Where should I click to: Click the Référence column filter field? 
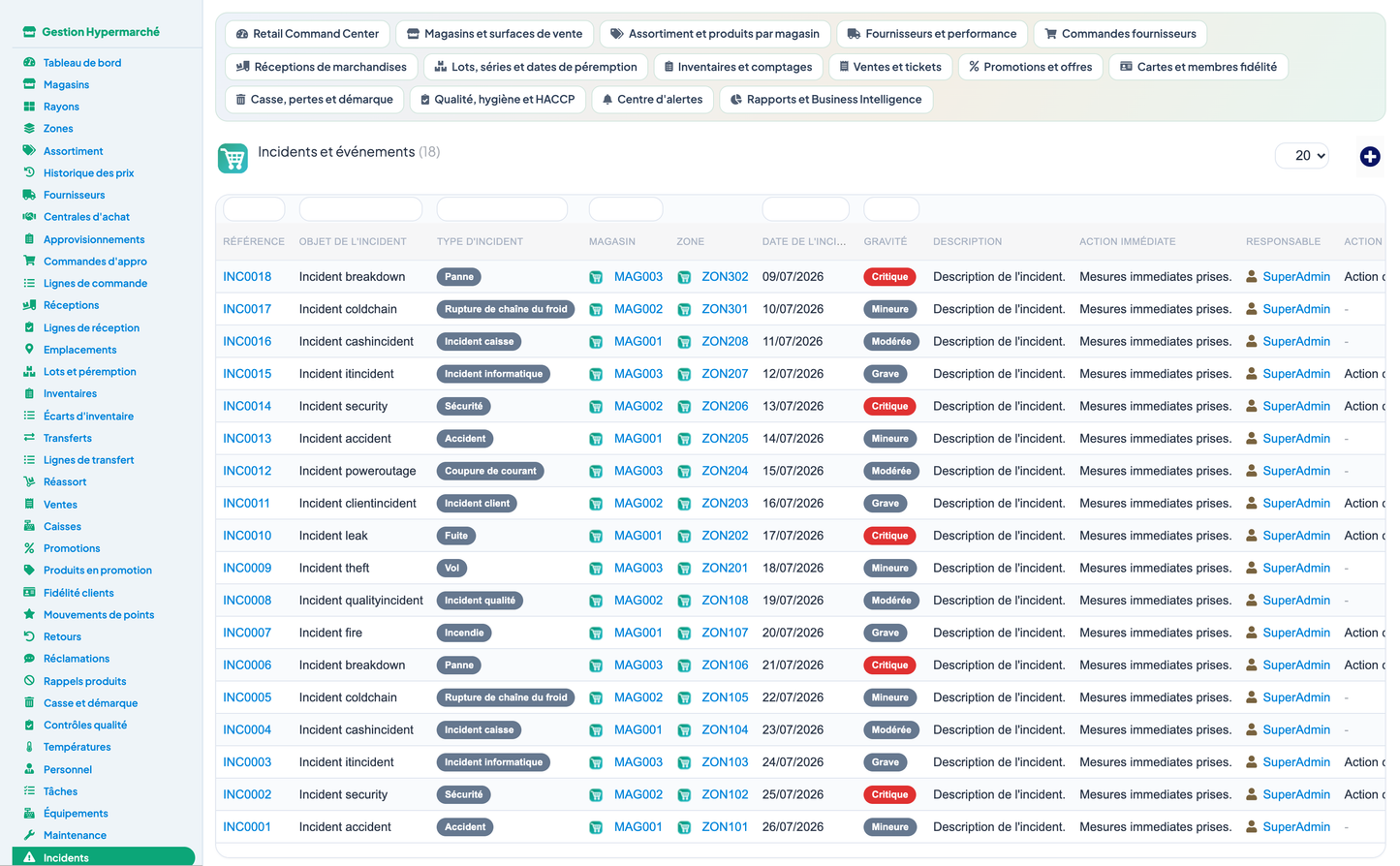click(254, 209)
